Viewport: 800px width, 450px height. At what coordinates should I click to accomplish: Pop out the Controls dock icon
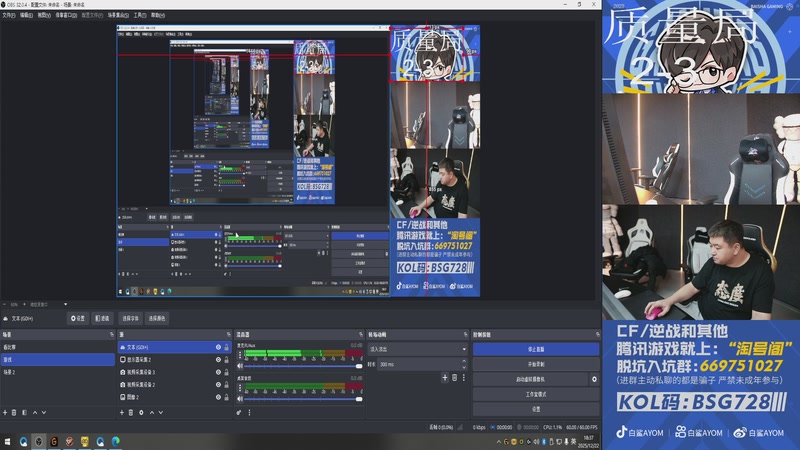(597, 335)
